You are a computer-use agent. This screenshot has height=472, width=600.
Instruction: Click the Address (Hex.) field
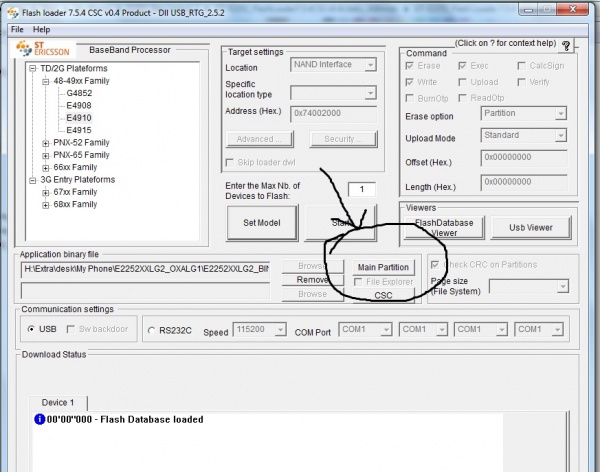[333, 114]
